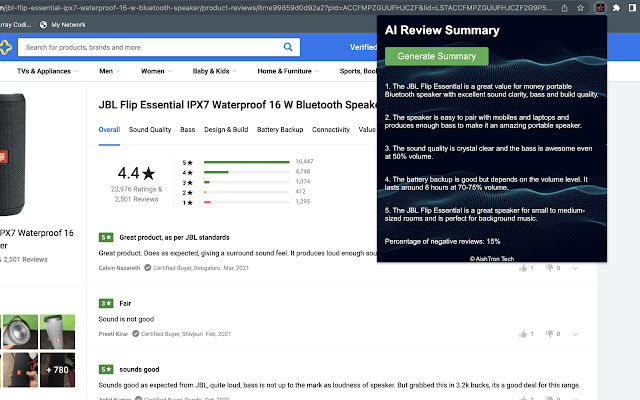Click 'Percentage of negative reviews: 18%' text
Viewport: 640px width, 400px height.
point(442,241)
